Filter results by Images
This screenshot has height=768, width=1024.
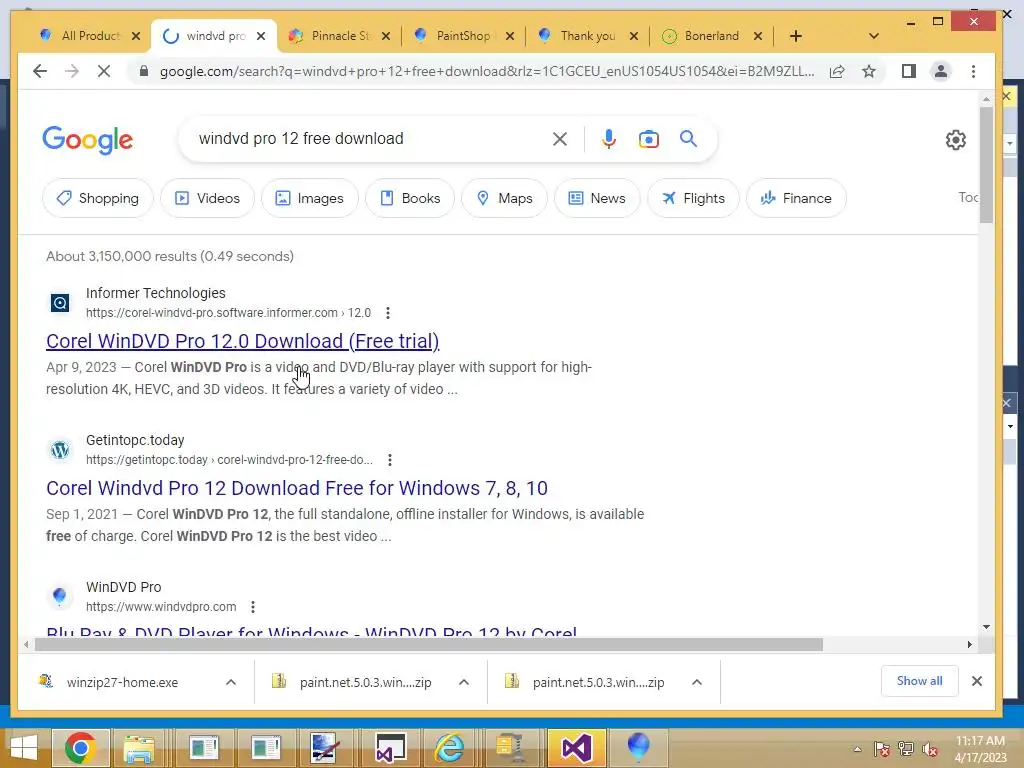coord(310,198)
